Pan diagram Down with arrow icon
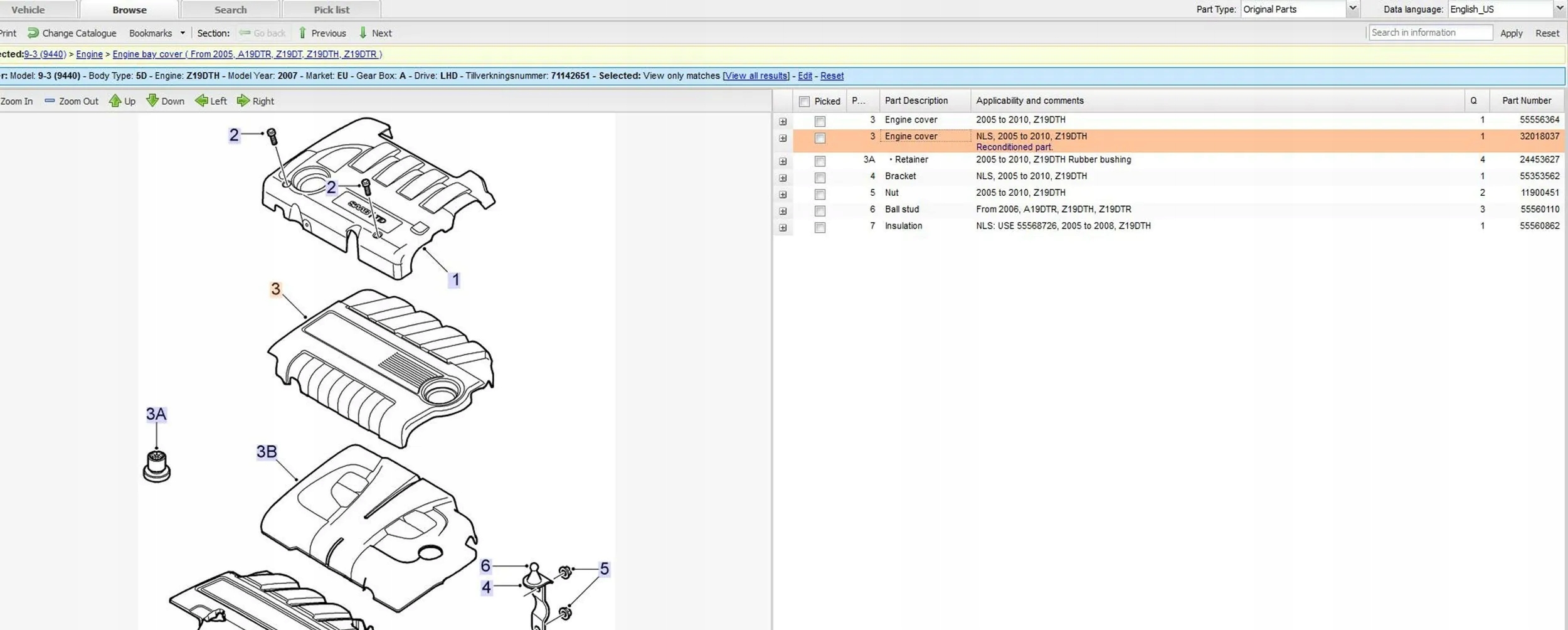The height and width of the screenshot is (630, 1568). click(x=152, y=100)
